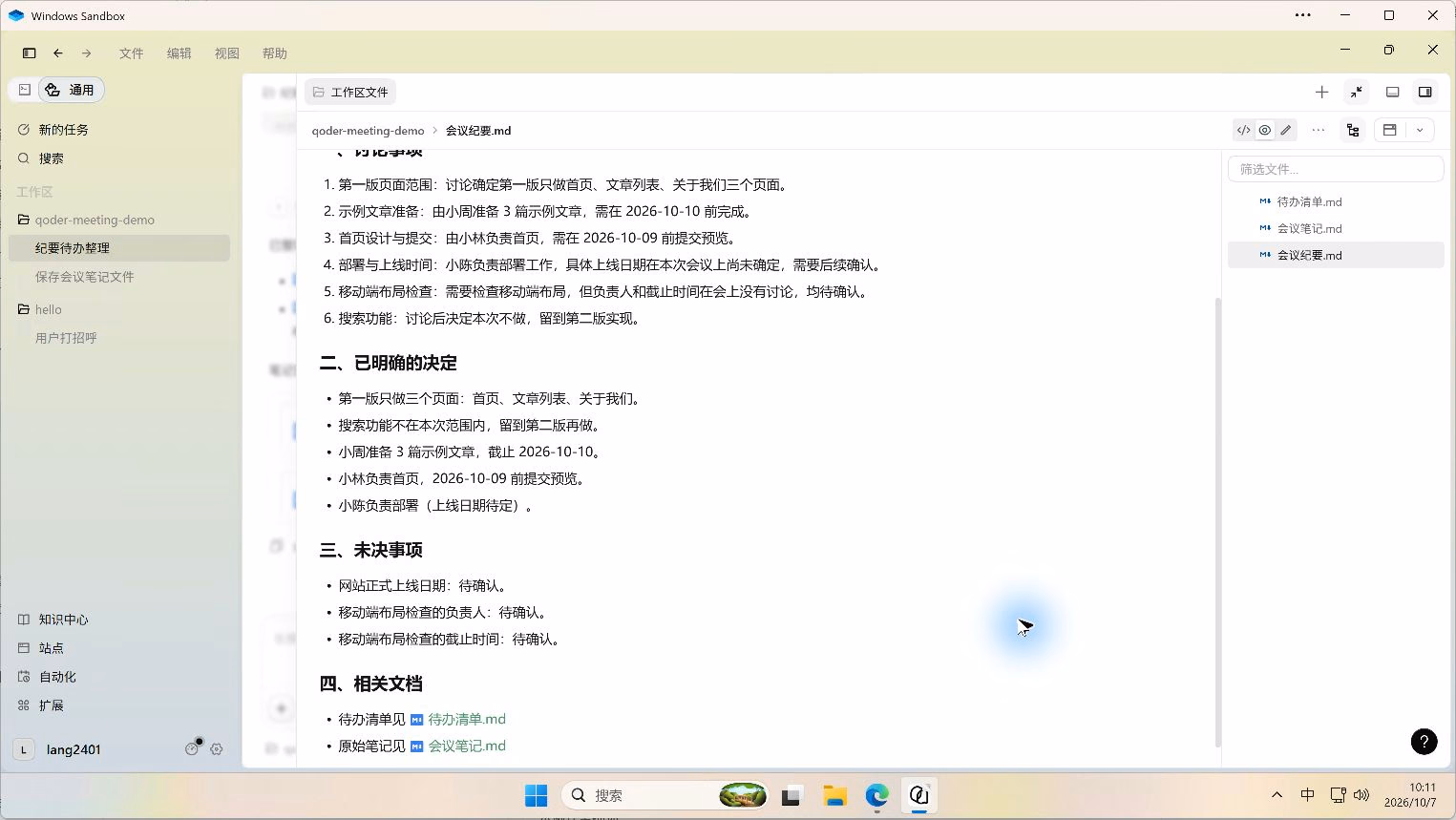Expand the layout dropdown chevron
Viewport: 1456px width, 820px height.
pos(1420,131)
